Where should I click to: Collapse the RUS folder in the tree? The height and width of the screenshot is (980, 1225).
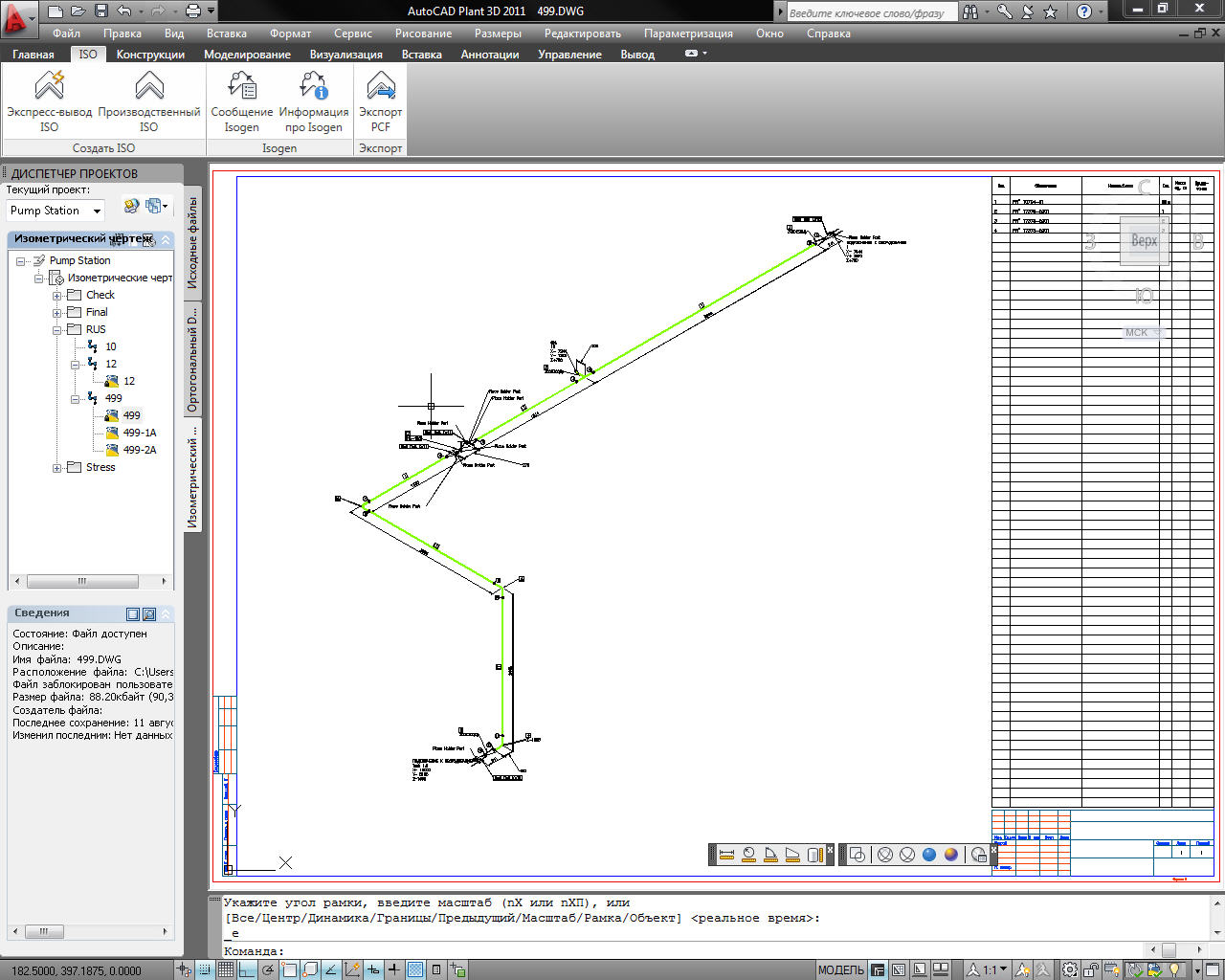[x=57, y=330]
